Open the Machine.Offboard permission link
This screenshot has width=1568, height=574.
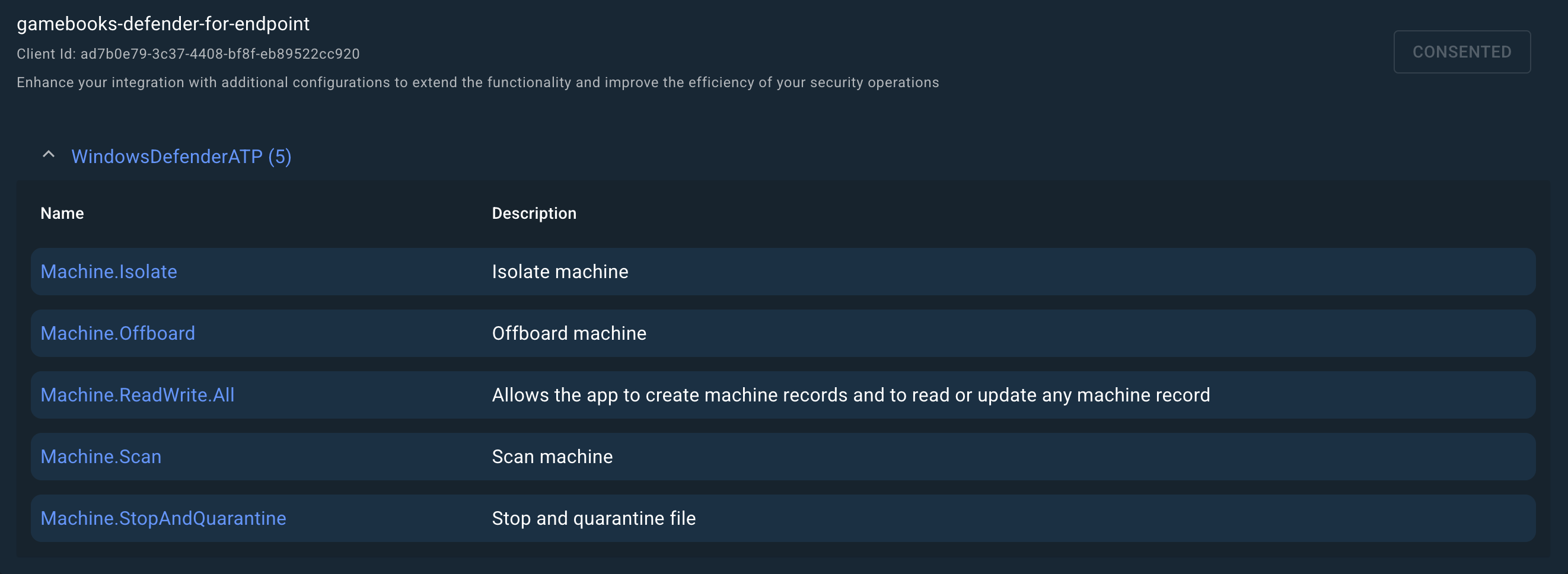117,333
